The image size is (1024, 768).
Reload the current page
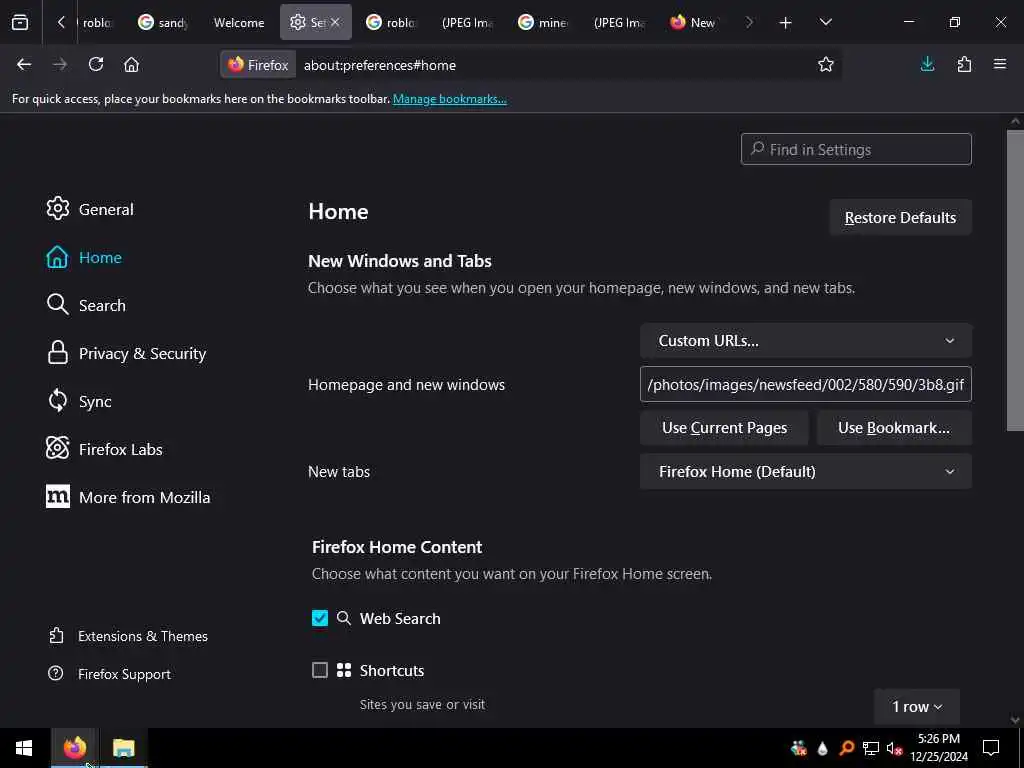click(x=96, y=65)
